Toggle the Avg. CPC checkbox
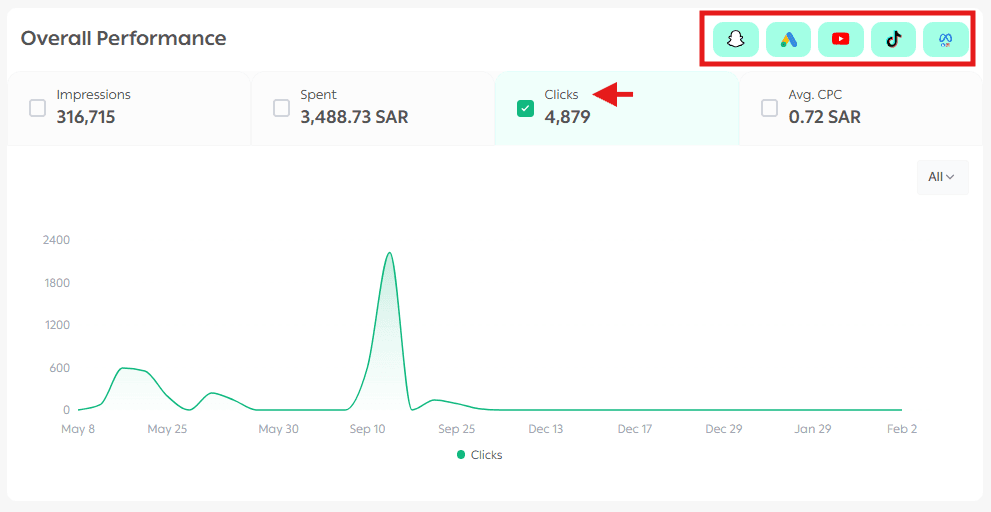 click(769, 108)
